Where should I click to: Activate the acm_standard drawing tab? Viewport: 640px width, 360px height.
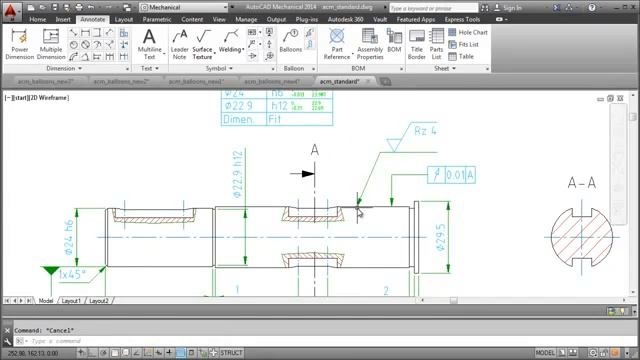[x=340, y=82]
